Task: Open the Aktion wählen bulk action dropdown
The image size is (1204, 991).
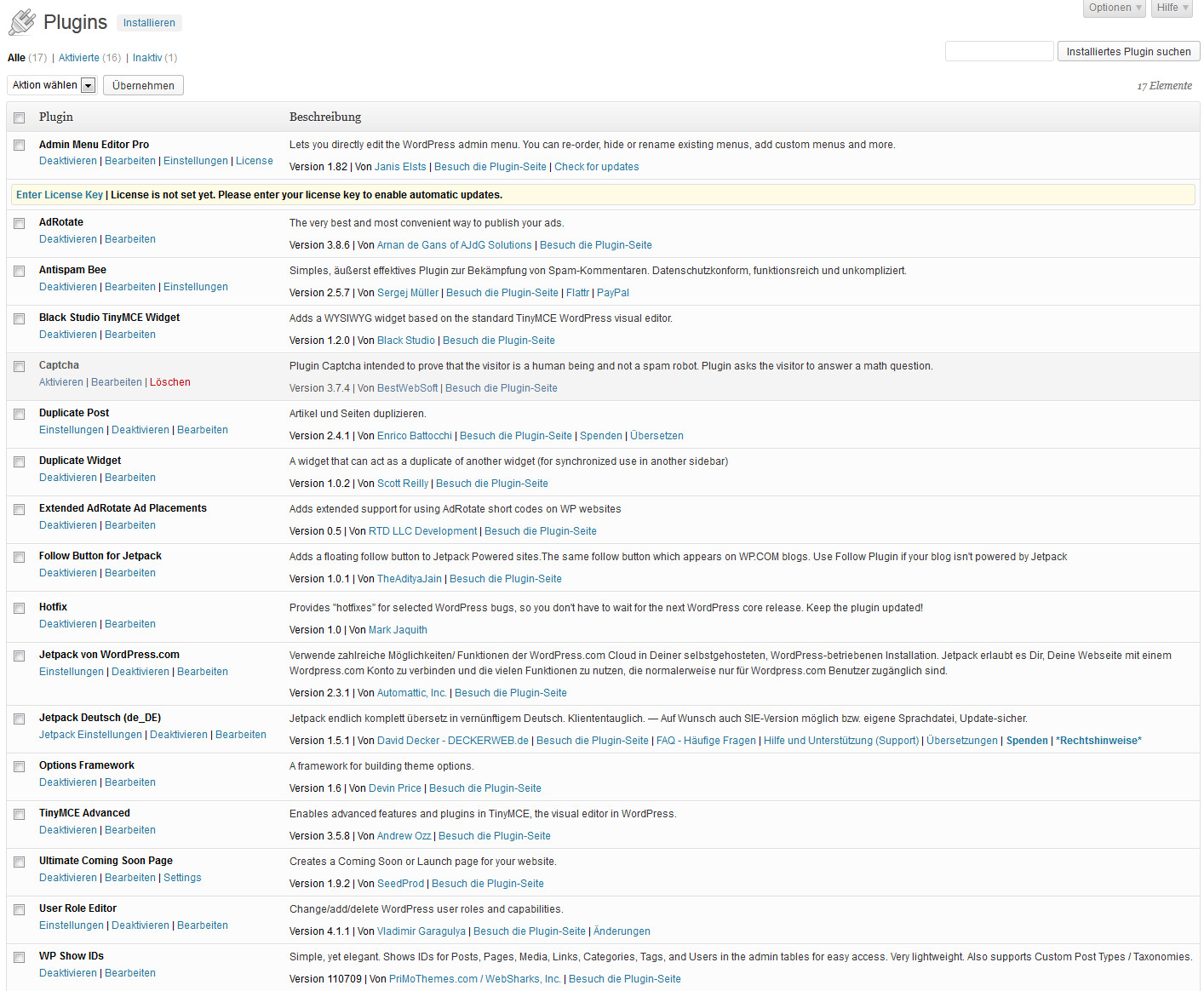Action: (x=52, y=85)
